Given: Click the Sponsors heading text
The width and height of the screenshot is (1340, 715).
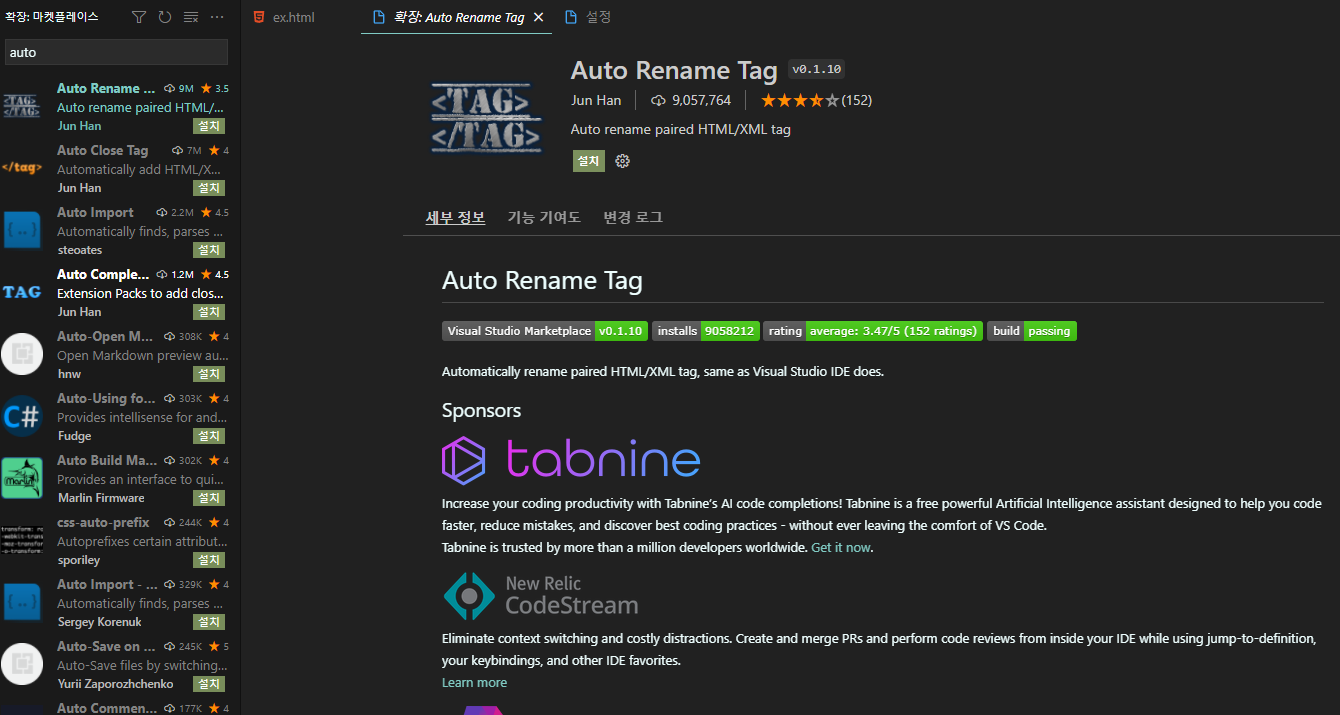Looking at the screenshot, I should (481, 410).
